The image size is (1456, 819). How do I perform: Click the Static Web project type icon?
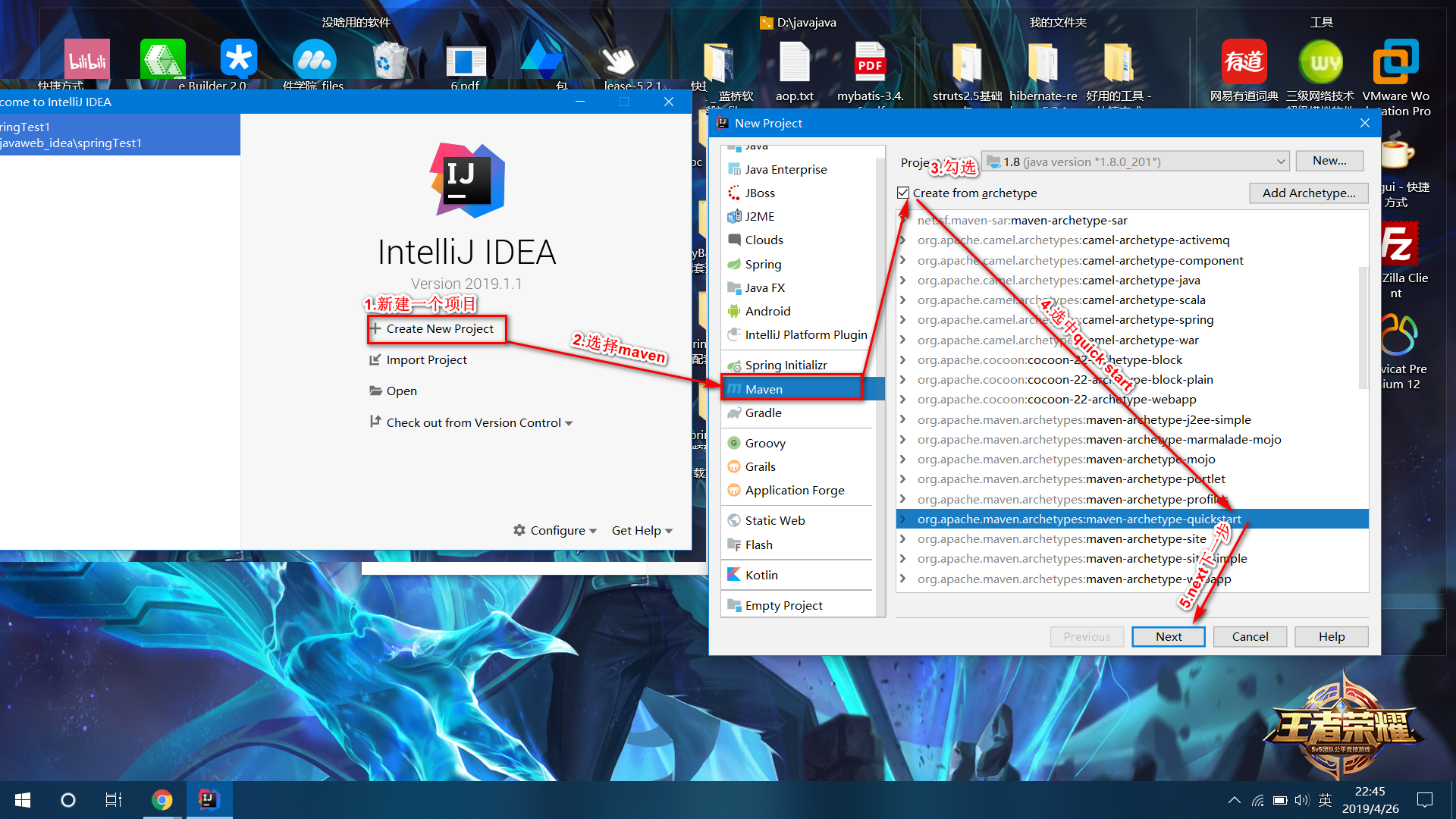click(x=735, y=518)
